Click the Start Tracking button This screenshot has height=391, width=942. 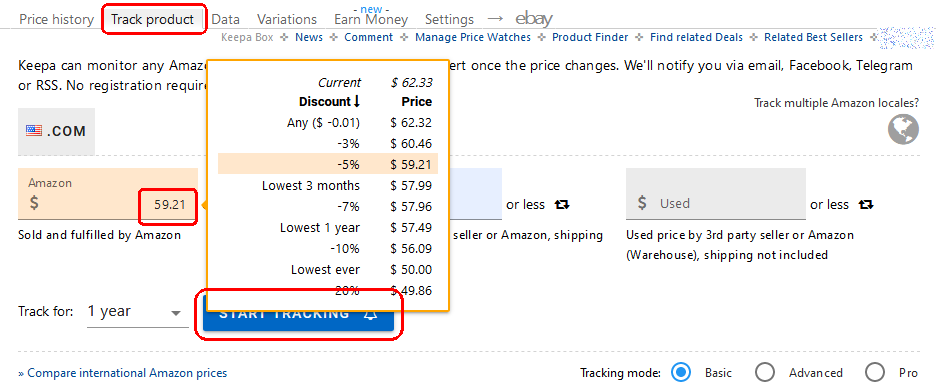[298, 314]
